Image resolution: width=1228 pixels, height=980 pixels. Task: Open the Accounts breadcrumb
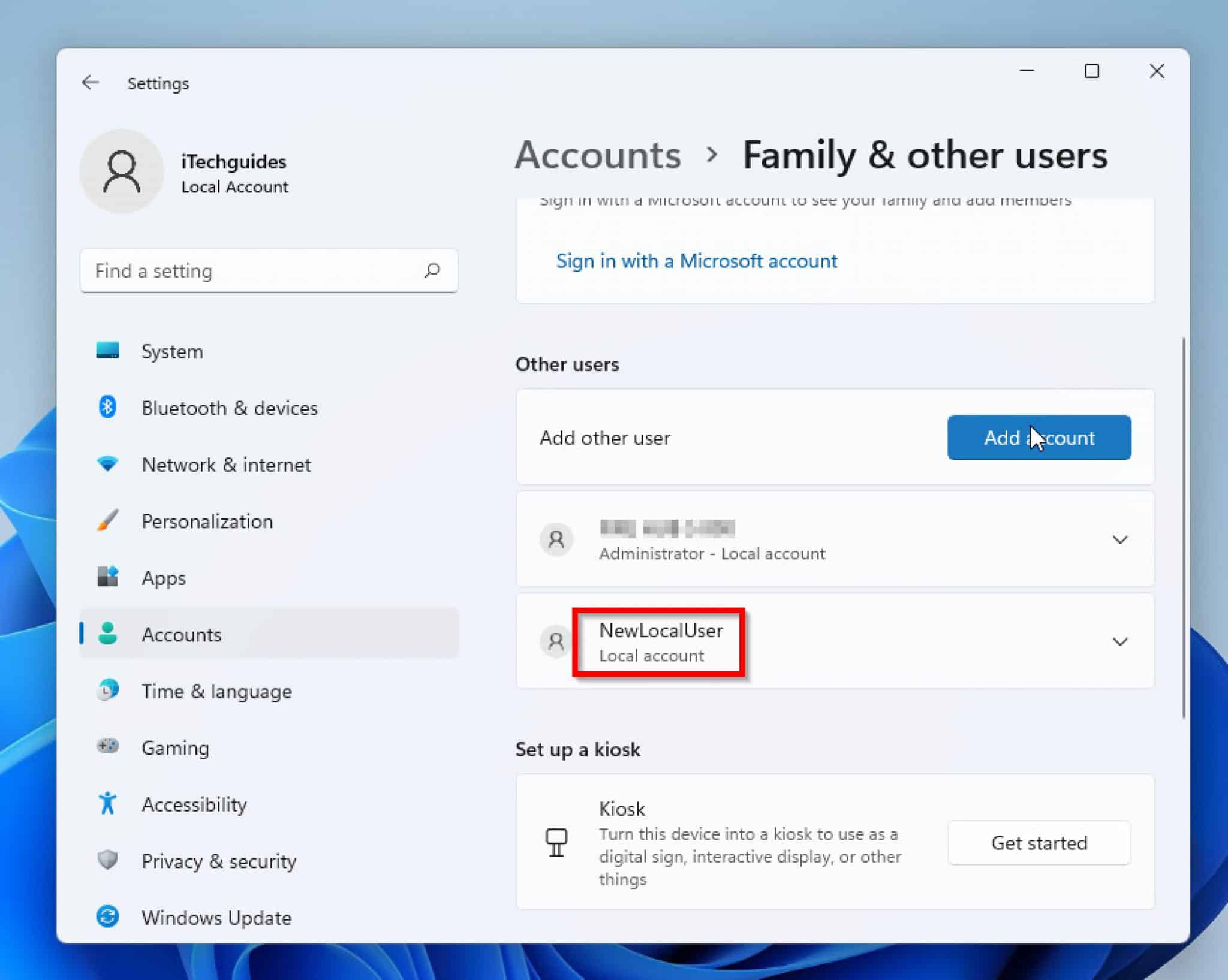tap(597, 155)
